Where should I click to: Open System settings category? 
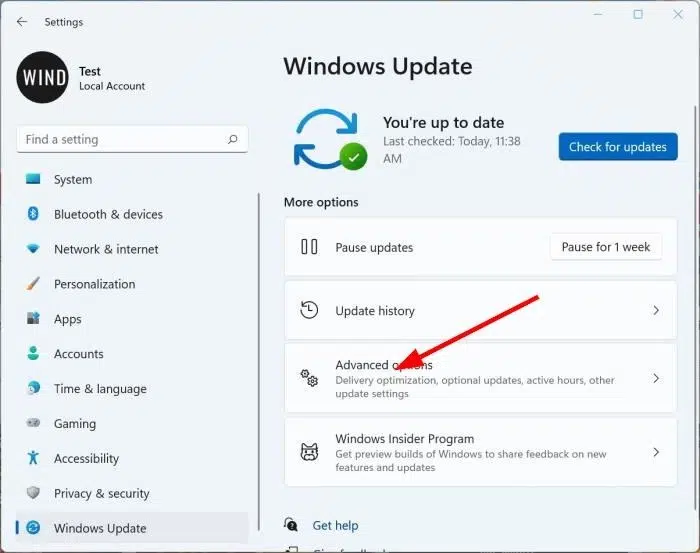(x=132, y=179)
